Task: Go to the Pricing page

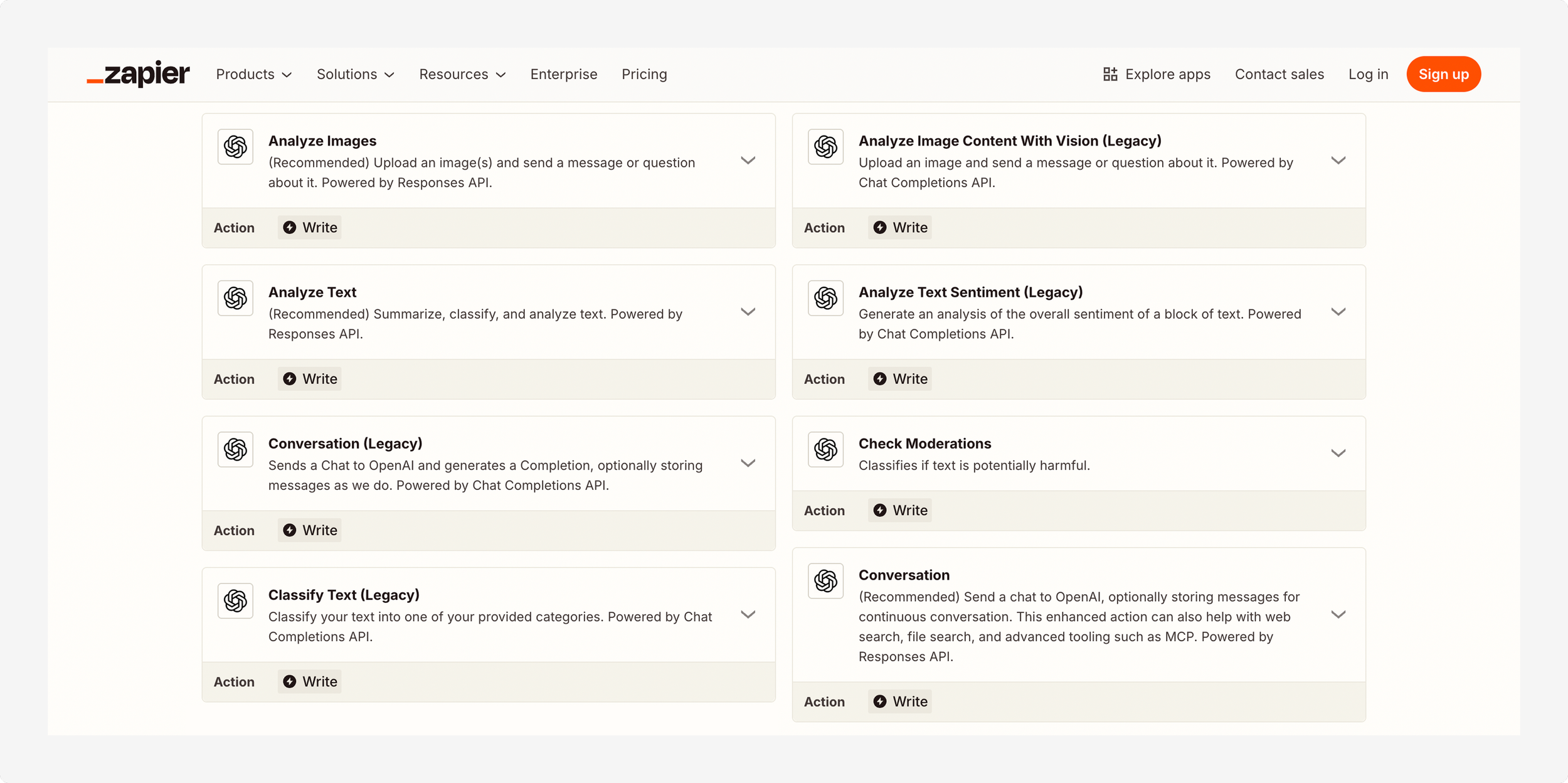Action: tap(644, 74)
